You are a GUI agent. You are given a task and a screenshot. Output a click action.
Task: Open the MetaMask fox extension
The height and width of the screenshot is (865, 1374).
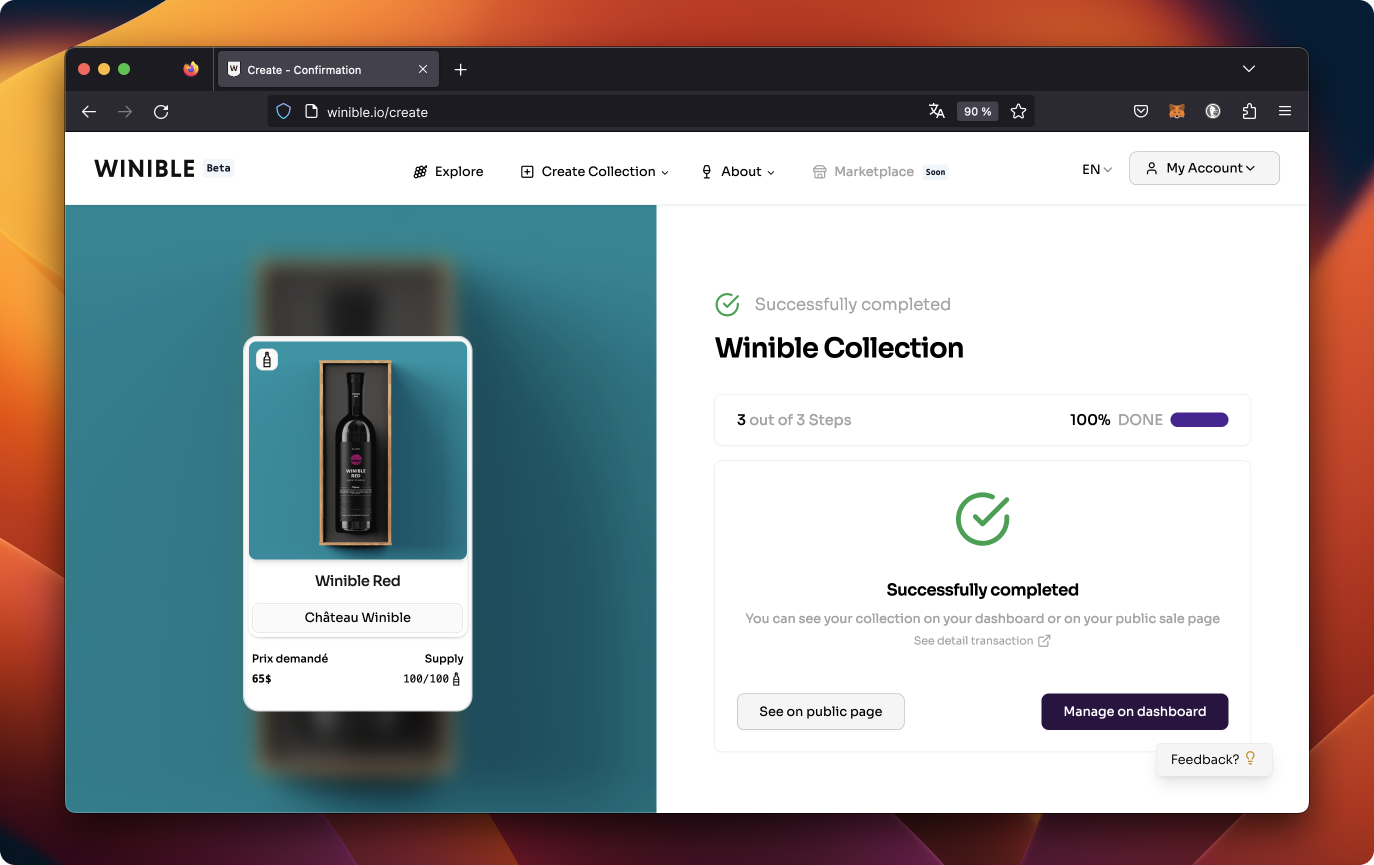[x=1177, y=112]
